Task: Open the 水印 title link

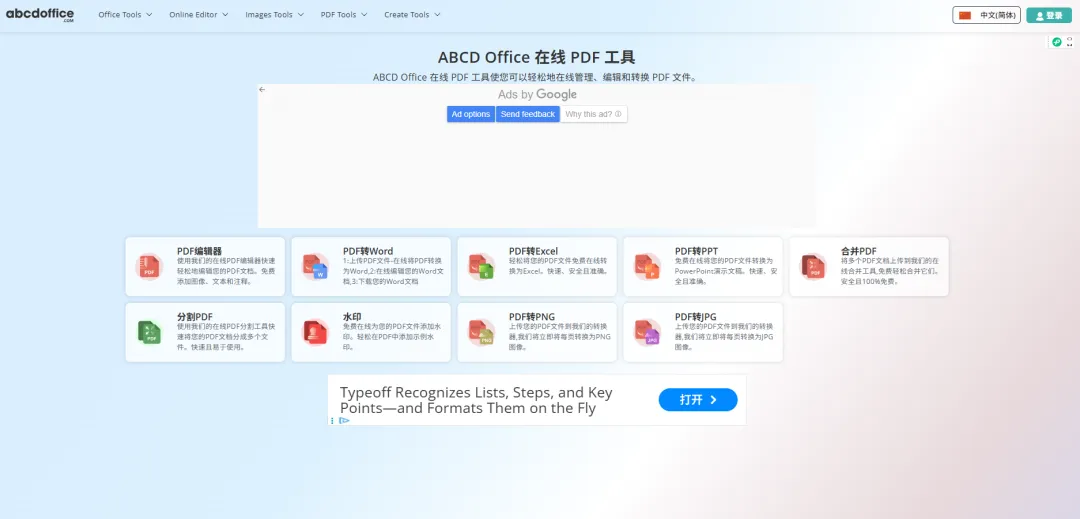Action: point(352,317)
